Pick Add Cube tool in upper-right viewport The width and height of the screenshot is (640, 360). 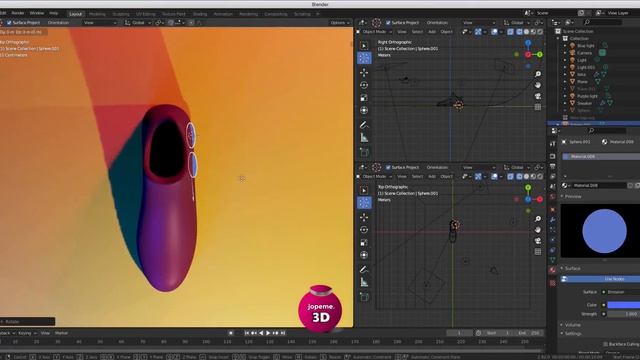coord(364,152)
